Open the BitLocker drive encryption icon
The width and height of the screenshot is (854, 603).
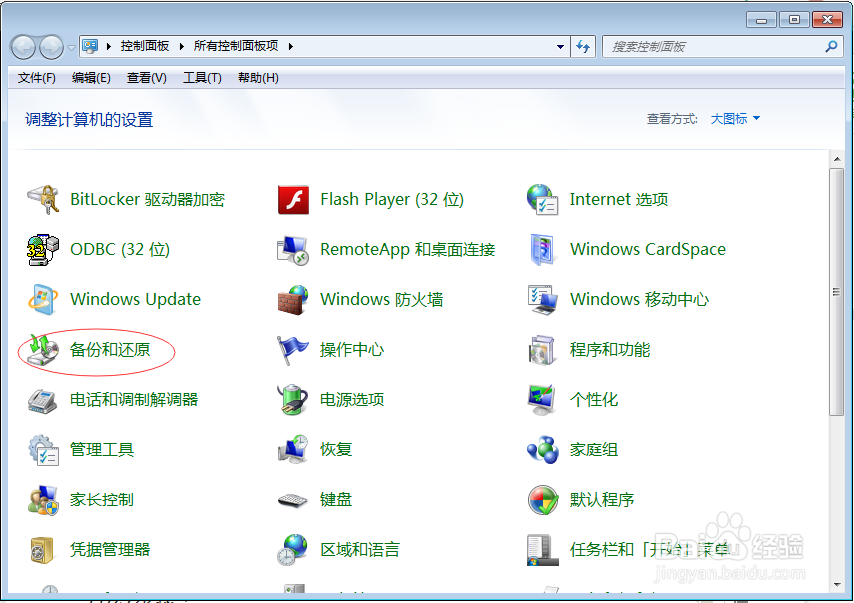(43, 199)
